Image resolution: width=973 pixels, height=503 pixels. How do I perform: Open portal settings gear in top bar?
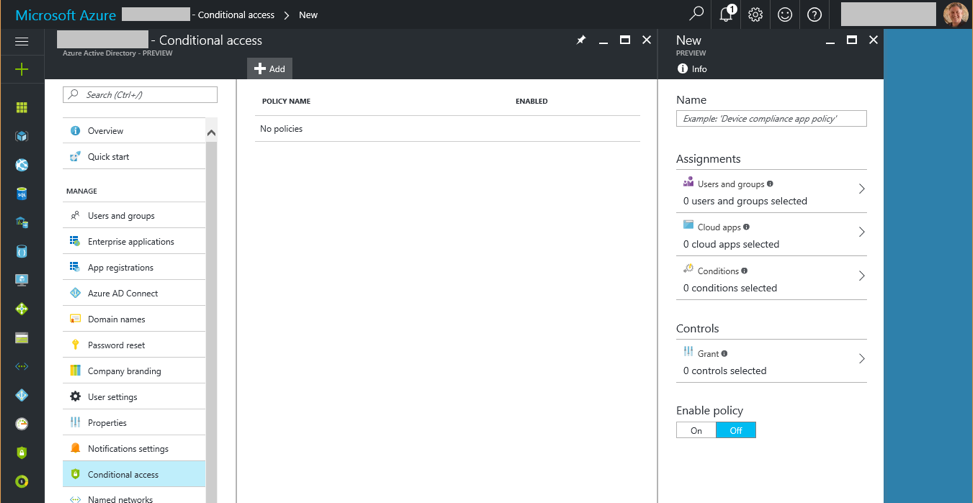[755, 14]
